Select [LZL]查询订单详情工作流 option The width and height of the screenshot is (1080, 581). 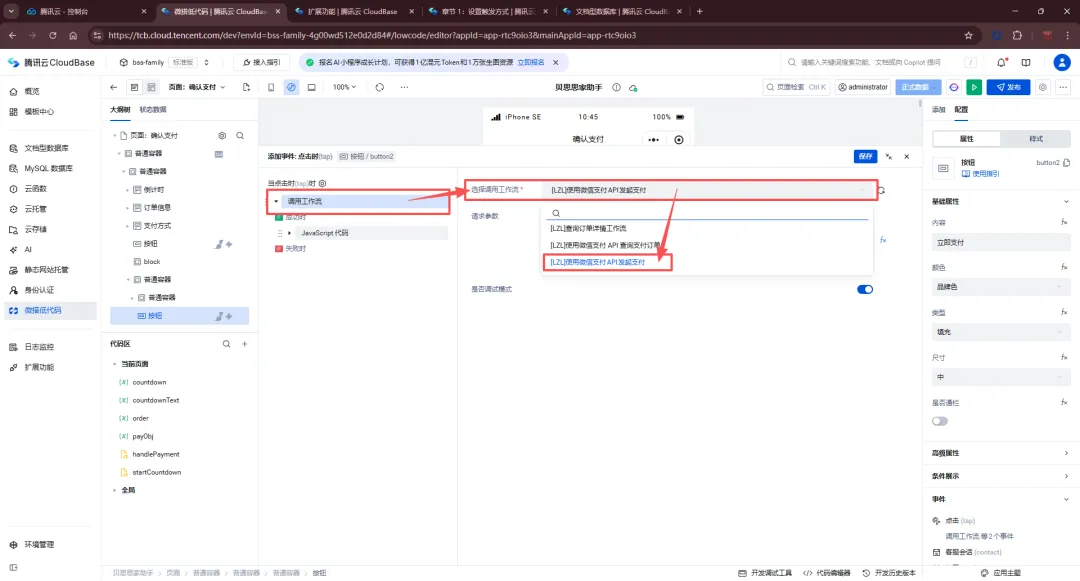click(588, 229)
